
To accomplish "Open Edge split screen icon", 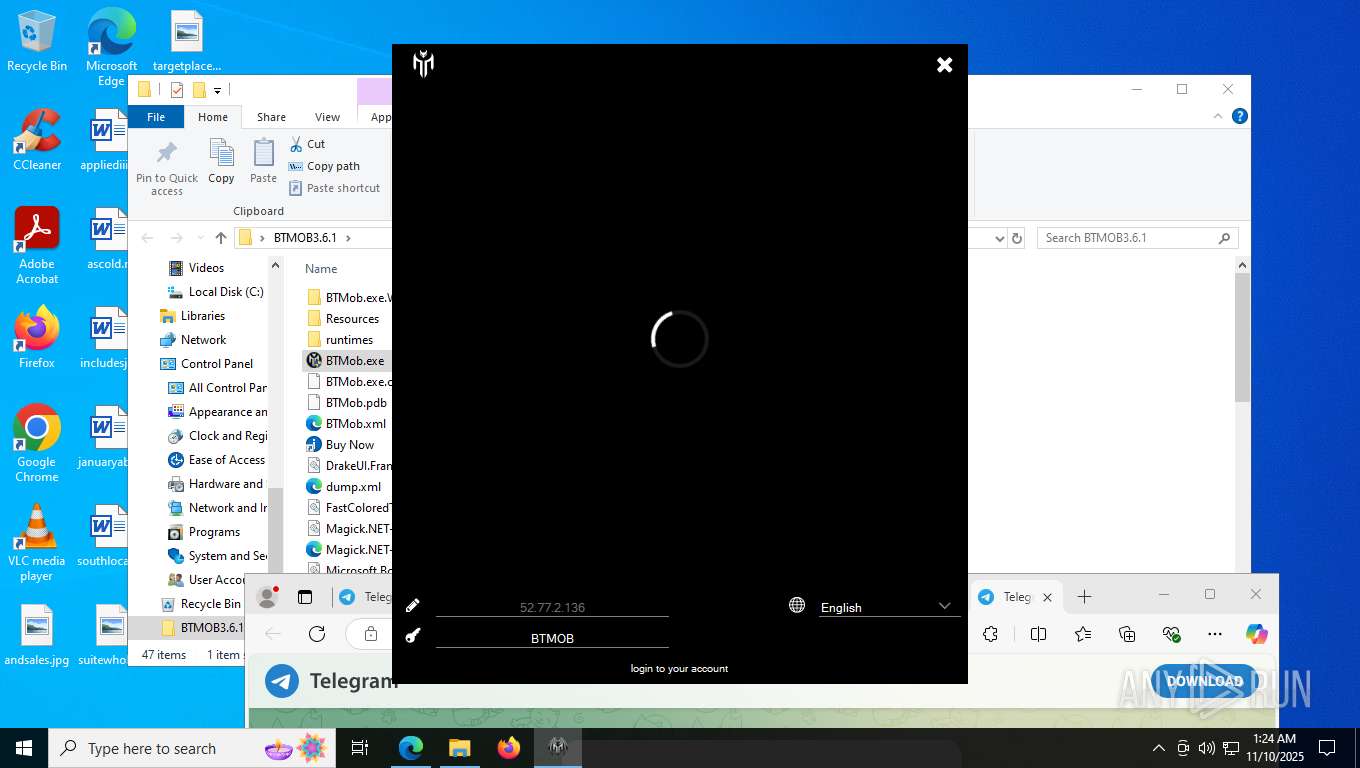I will coord(1039,634).
